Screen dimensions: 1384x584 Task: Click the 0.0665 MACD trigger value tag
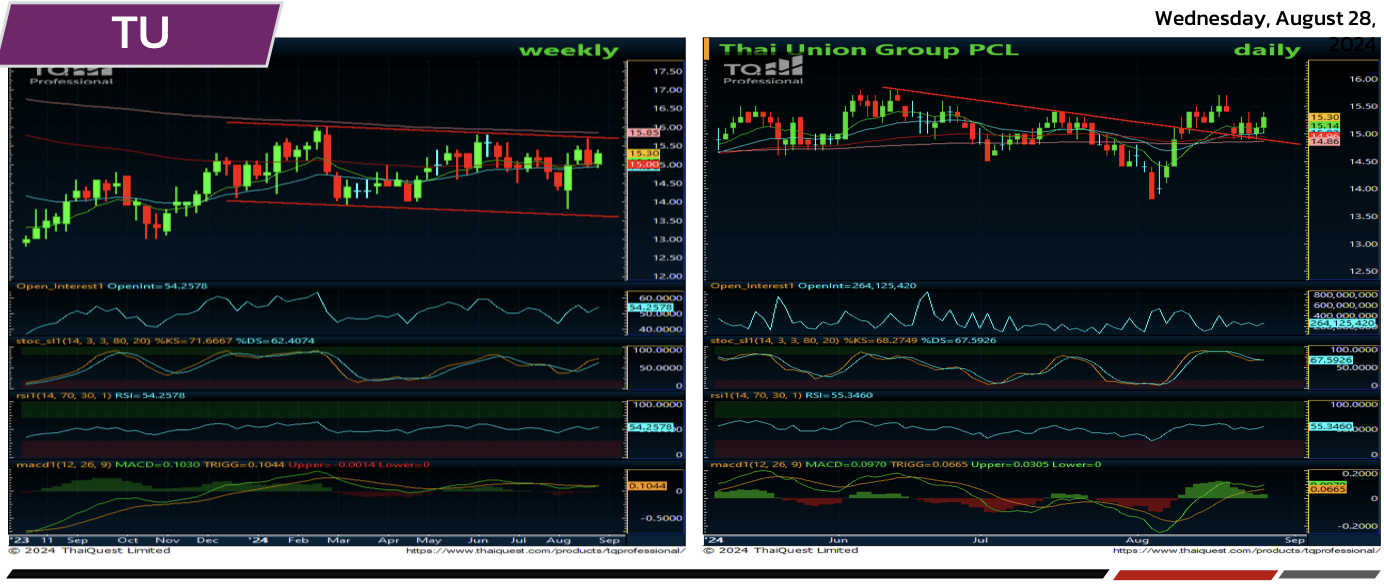(1329, 490)
